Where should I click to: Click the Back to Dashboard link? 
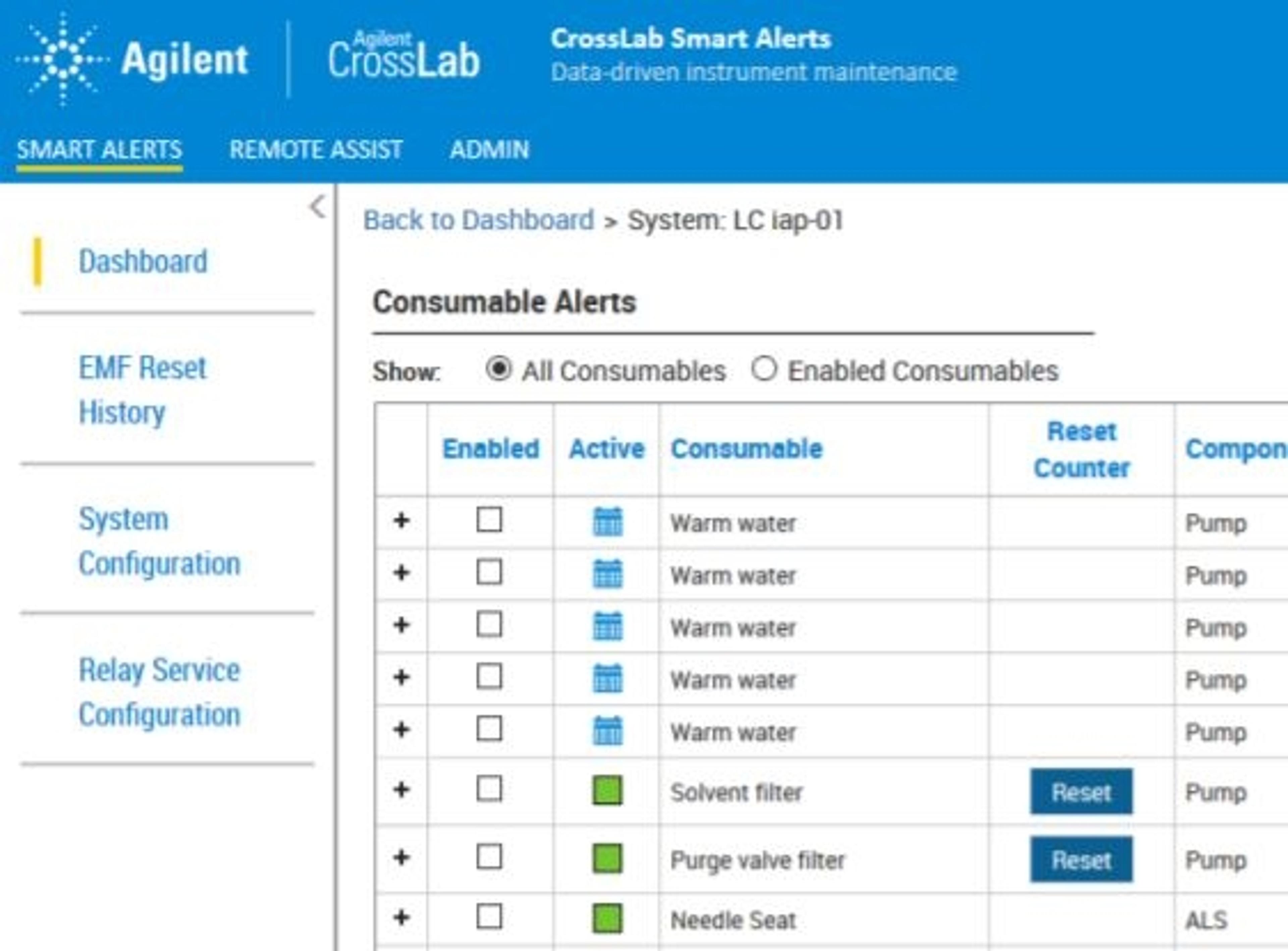(478, 220)
